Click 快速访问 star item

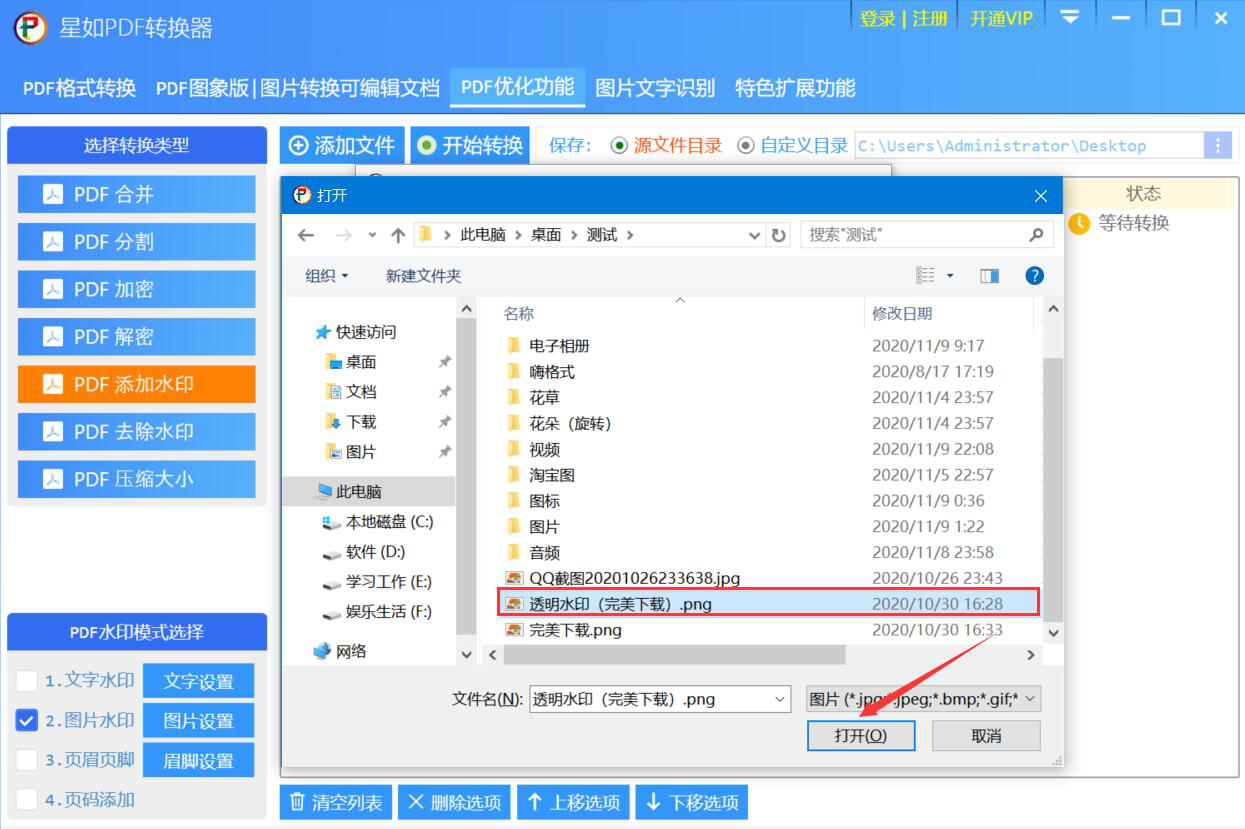356,332
